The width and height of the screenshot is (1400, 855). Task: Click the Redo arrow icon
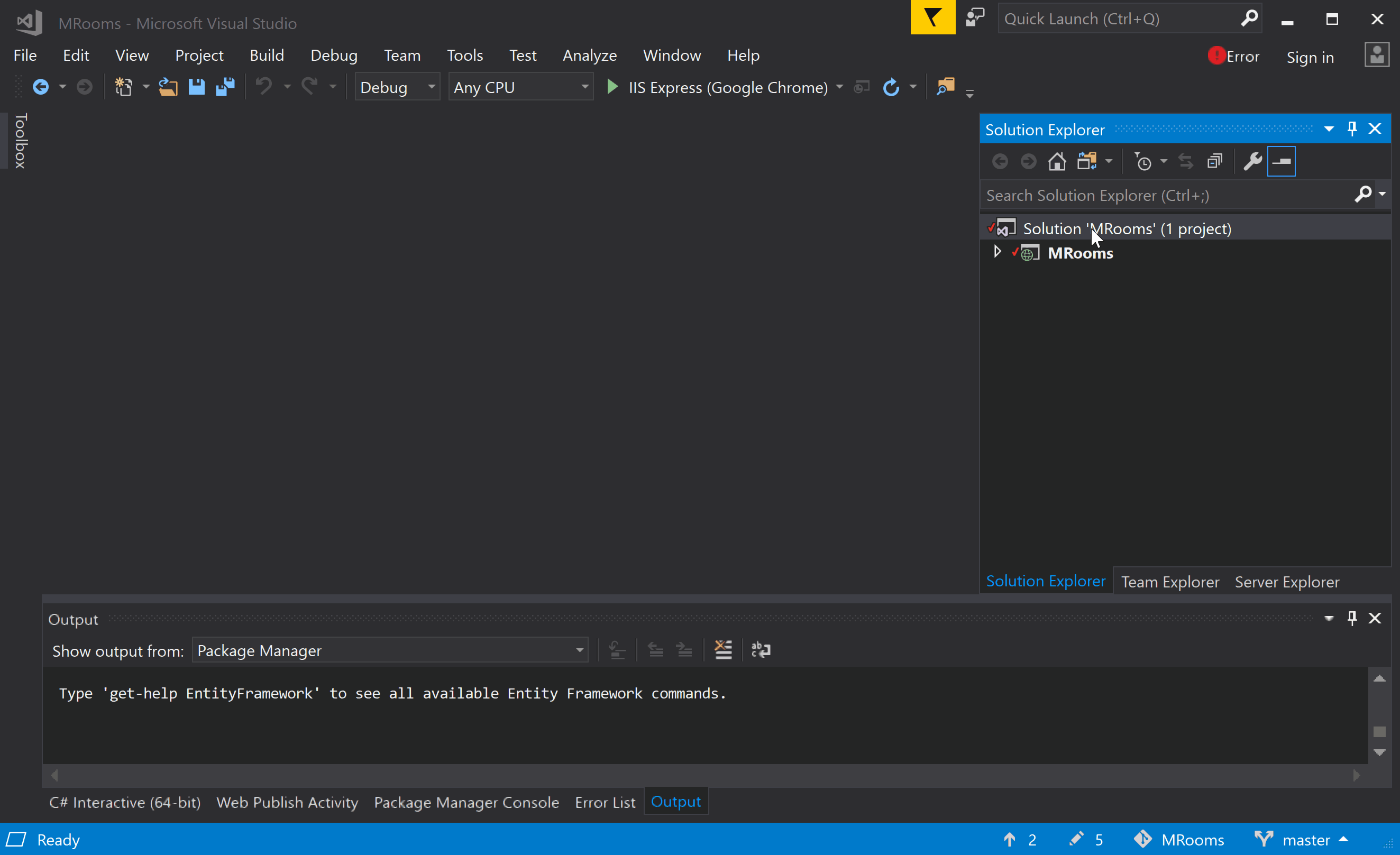309,87
